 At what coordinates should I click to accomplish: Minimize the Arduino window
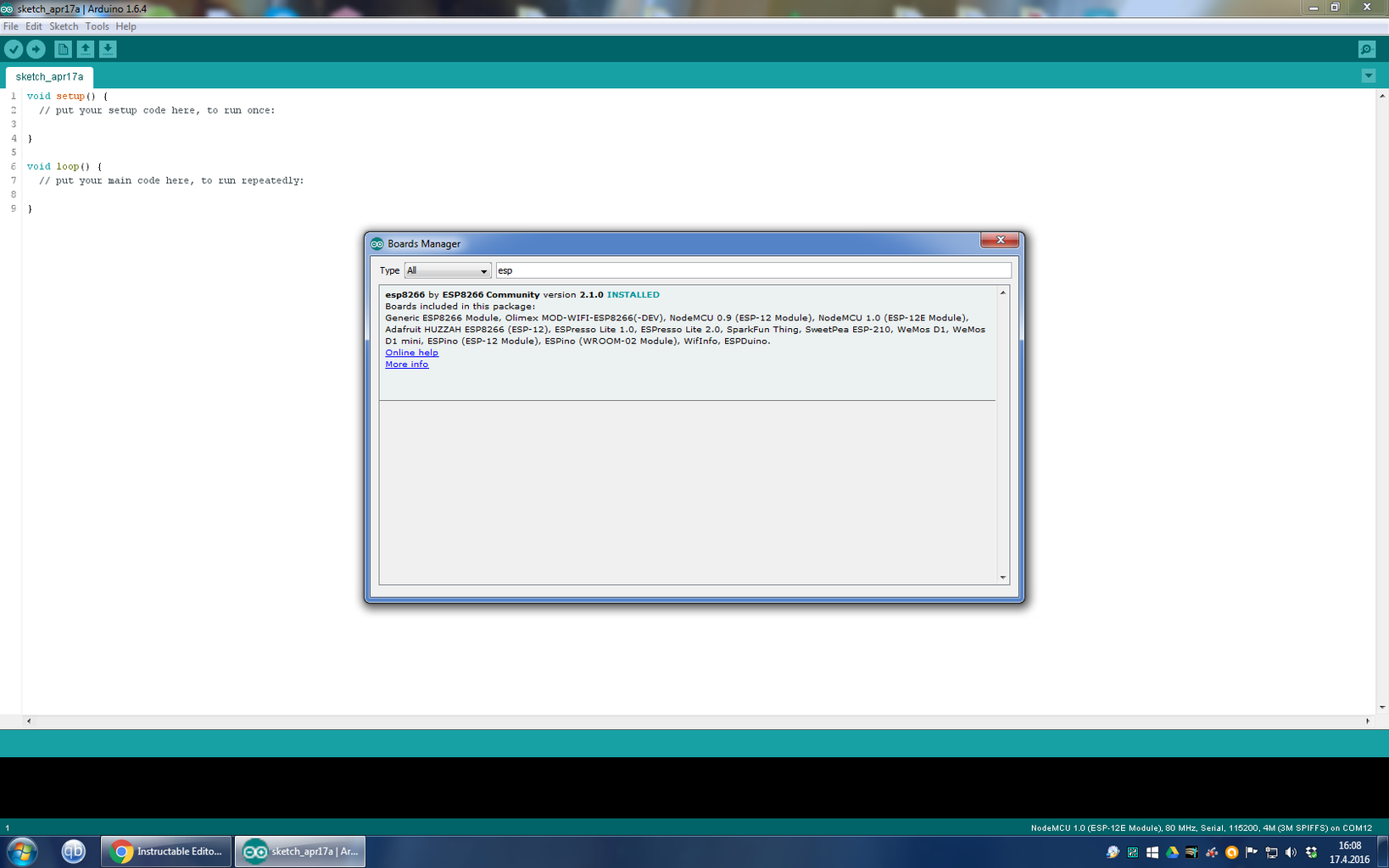[1314, 7]
